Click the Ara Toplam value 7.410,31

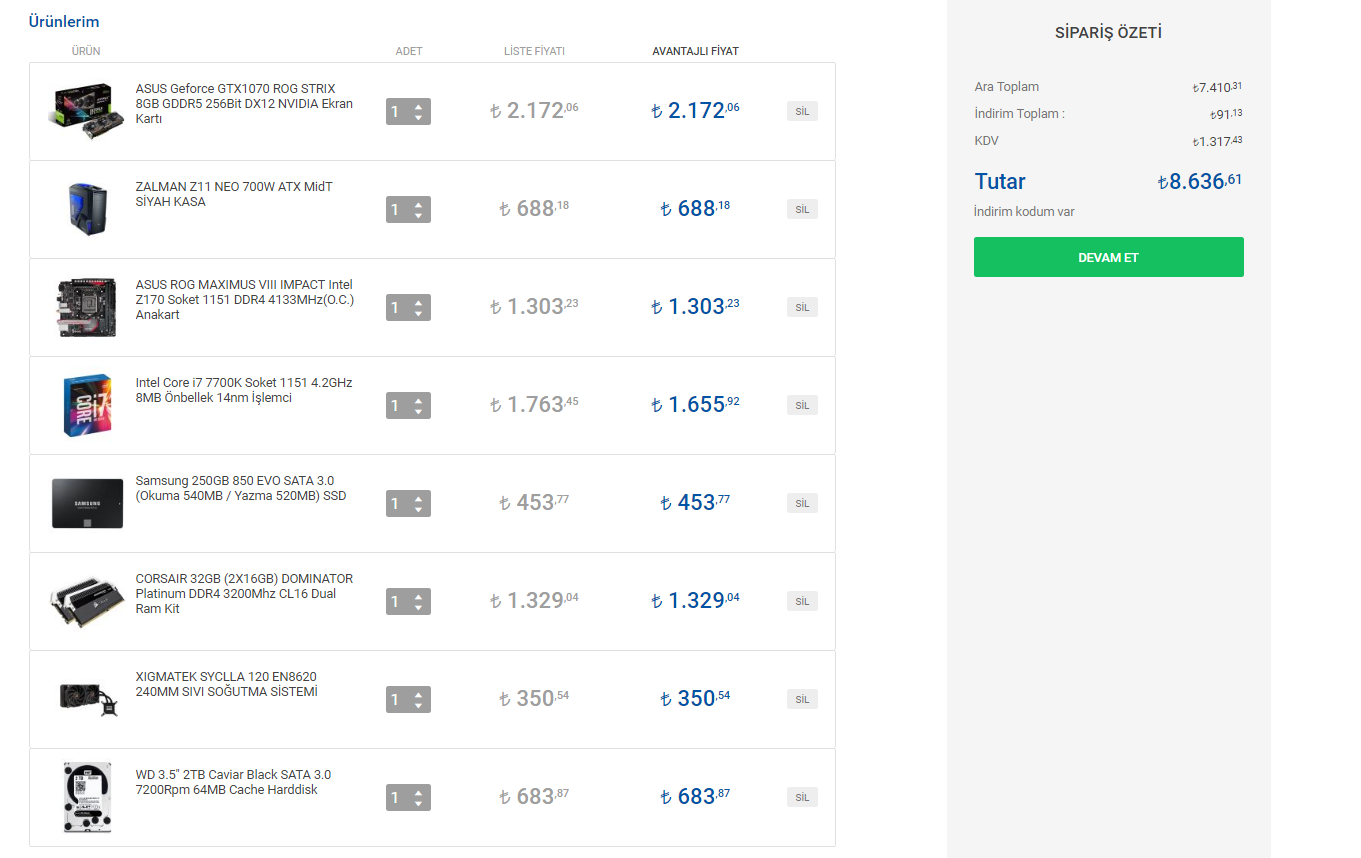coord(1218,87)
